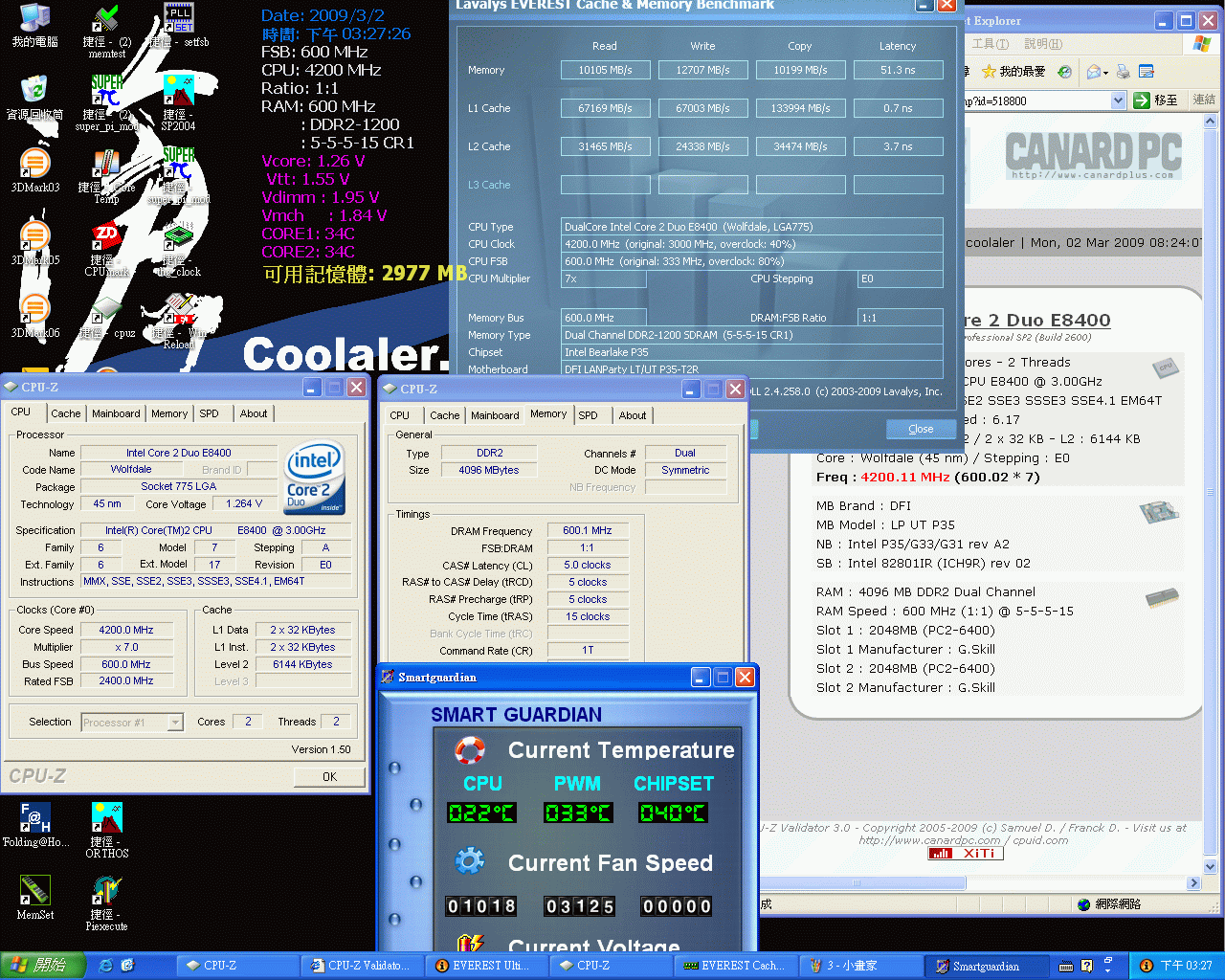Open the Help (說明) menu in Internet Explorer
This screenshot has height=980, width=1225.
click(1043, 44)
